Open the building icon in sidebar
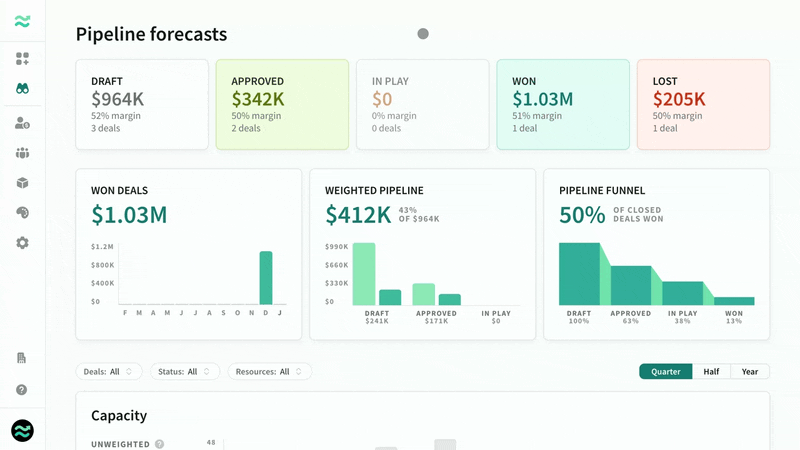 coord(21,358)
